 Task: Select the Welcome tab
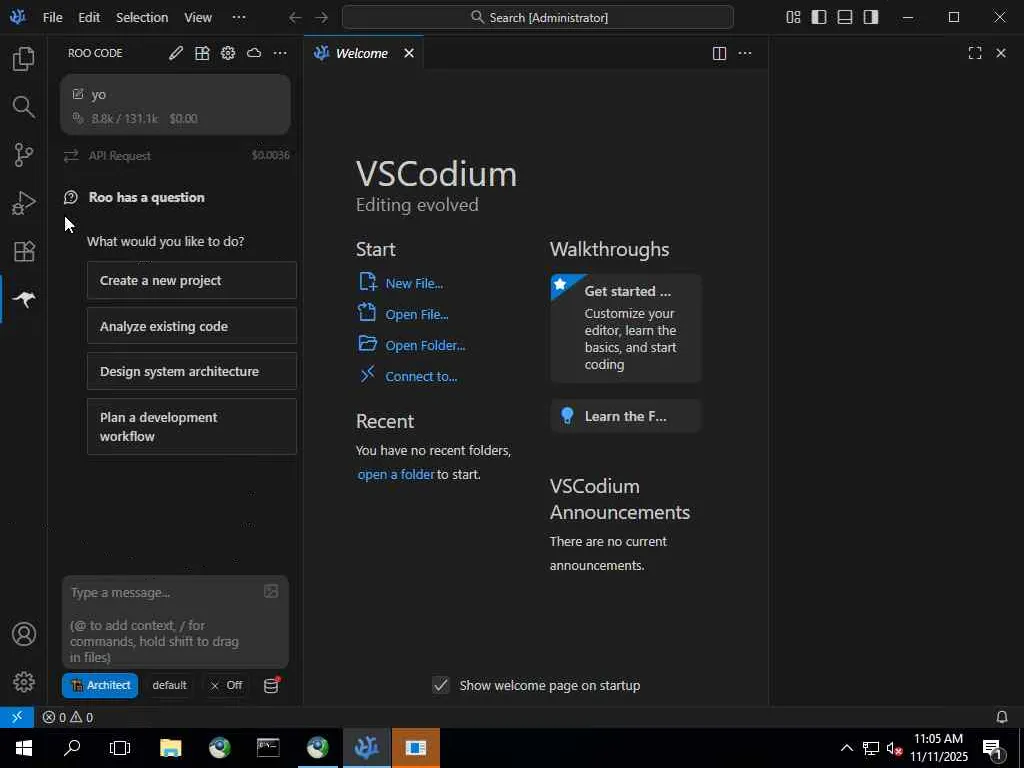point(363,54)
